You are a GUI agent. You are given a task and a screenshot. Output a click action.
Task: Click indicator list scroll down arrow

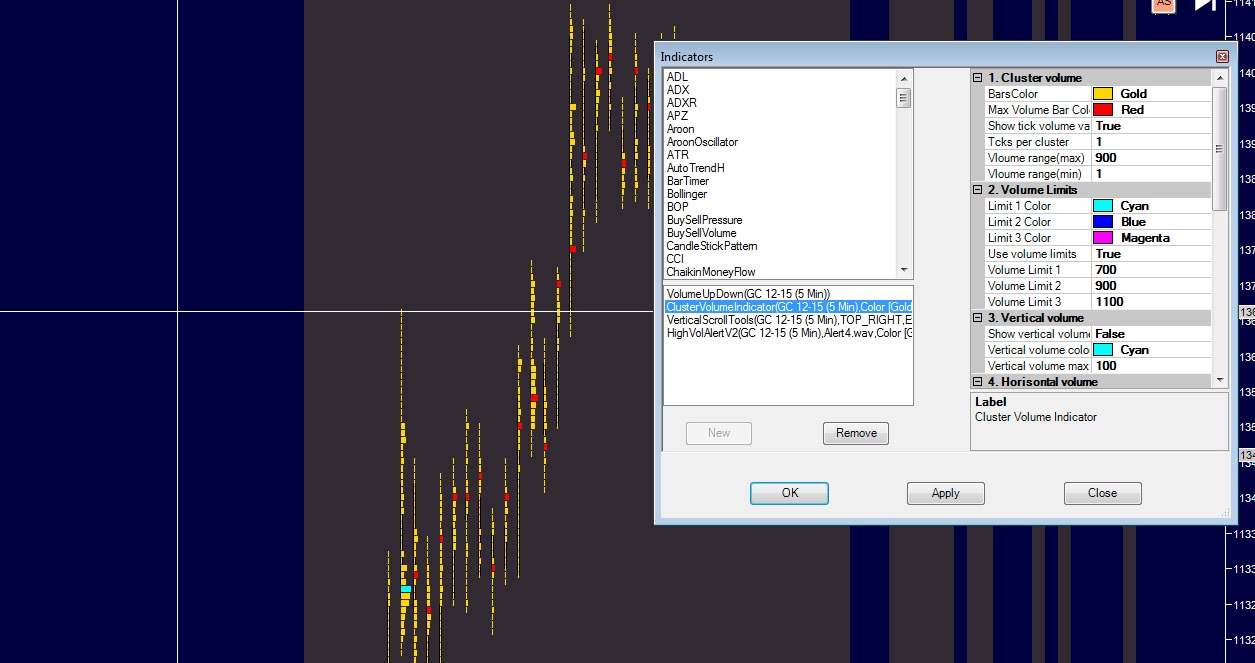[904, 270]
